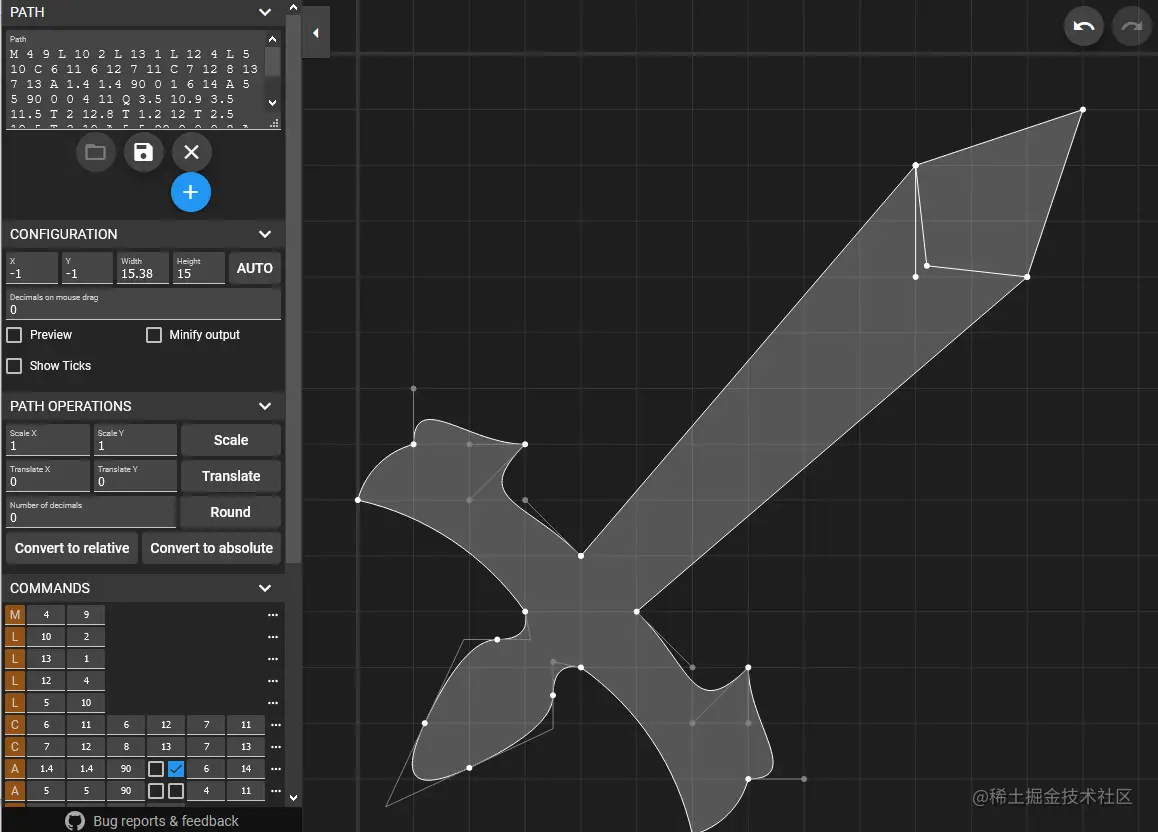Screen dimensions: 1158x832
Task: Click the viewbox Y field
Action: tap(87, 269)
